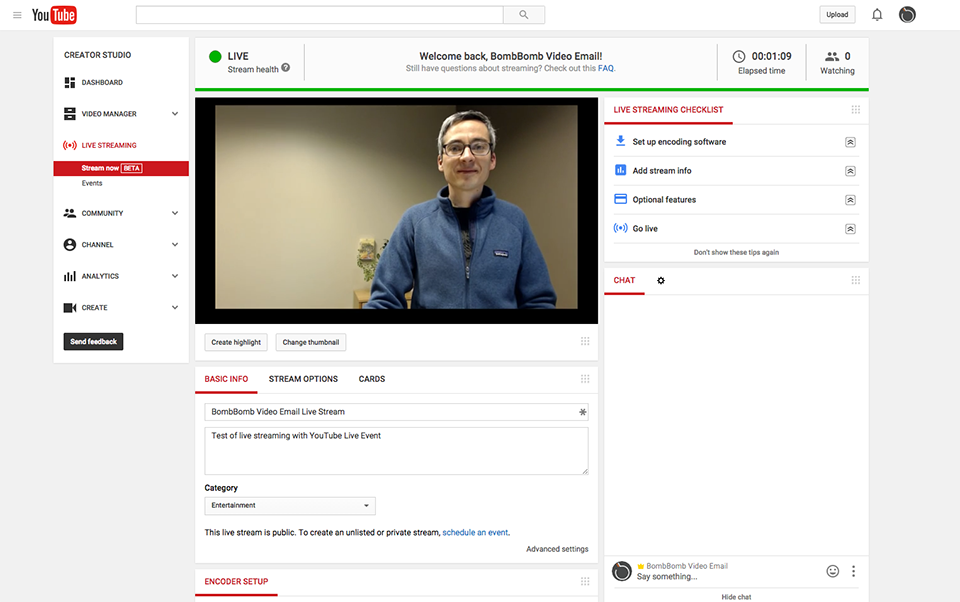Open the notifications bell
The width and height of the screenshot is (960, 602).
877,15
